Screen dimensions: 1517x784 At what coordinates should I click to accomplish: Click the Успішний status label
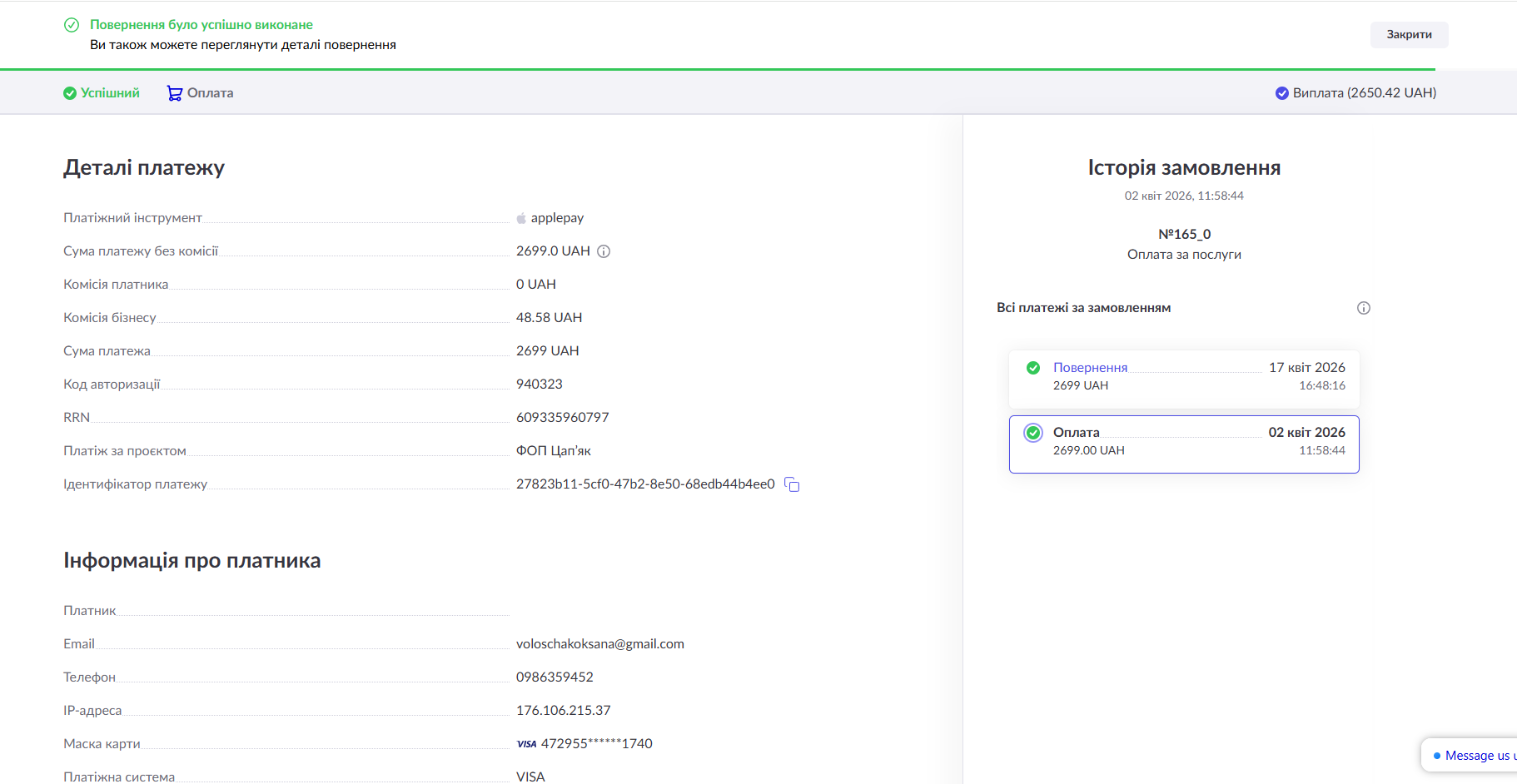(110, 93)
